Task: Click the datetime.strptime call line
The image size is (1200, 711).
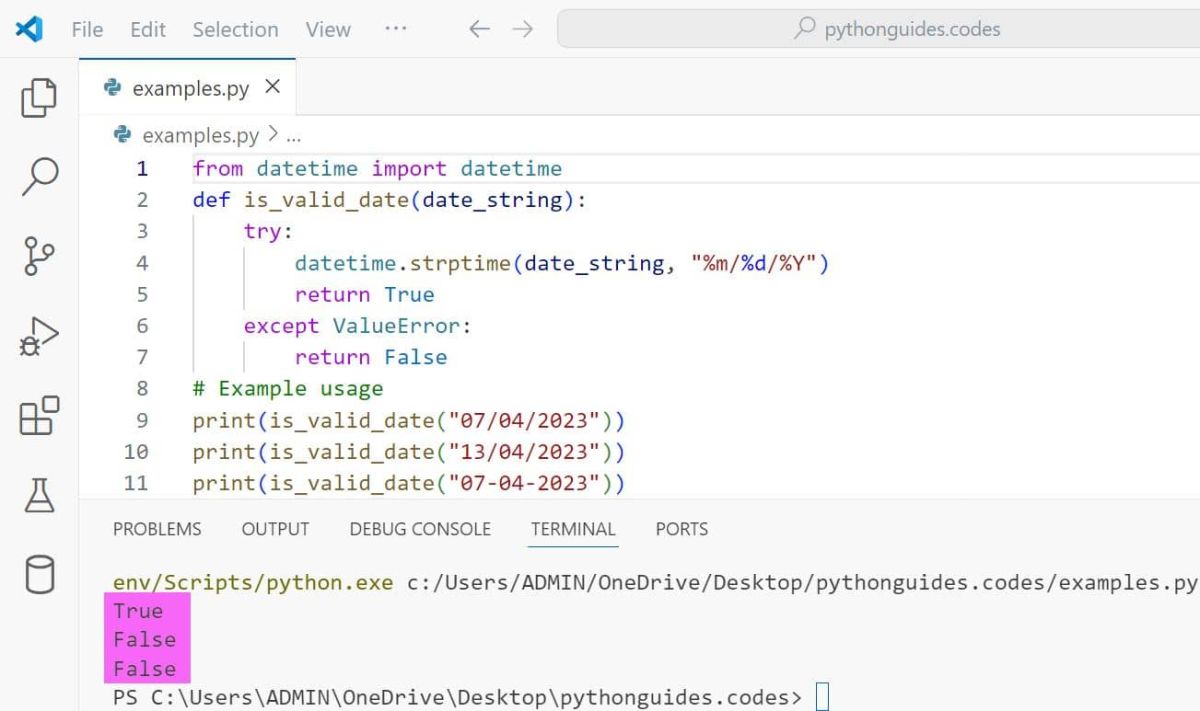Action: 562,263
